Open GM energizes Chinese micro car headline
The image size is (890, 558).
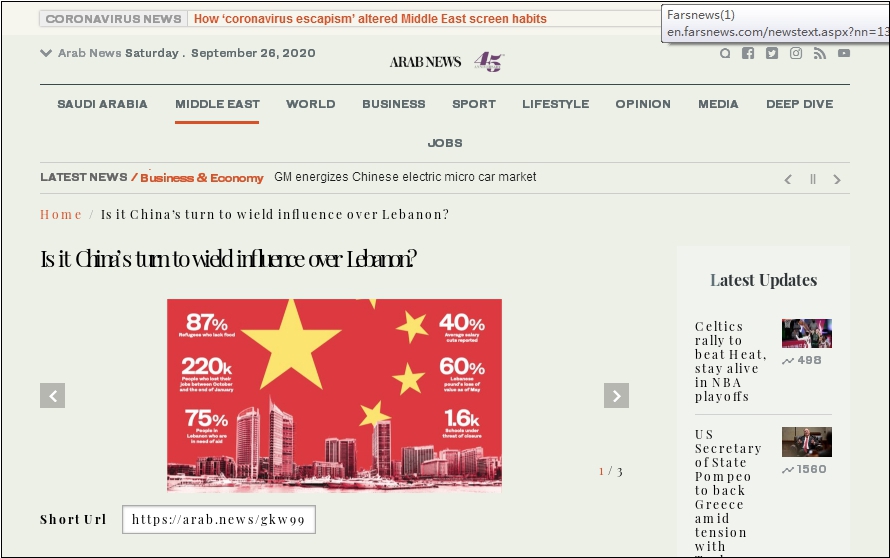click(x=405, y=177)
